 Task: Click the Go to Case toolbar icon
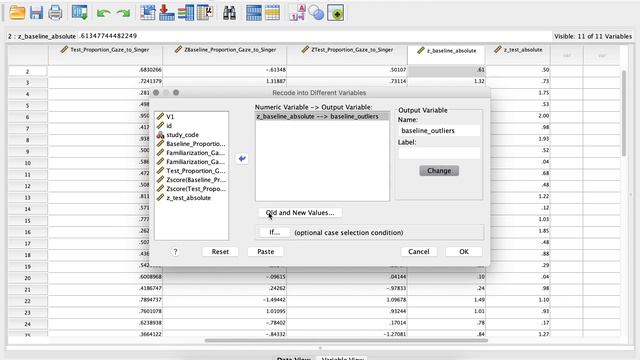point(147,13)
